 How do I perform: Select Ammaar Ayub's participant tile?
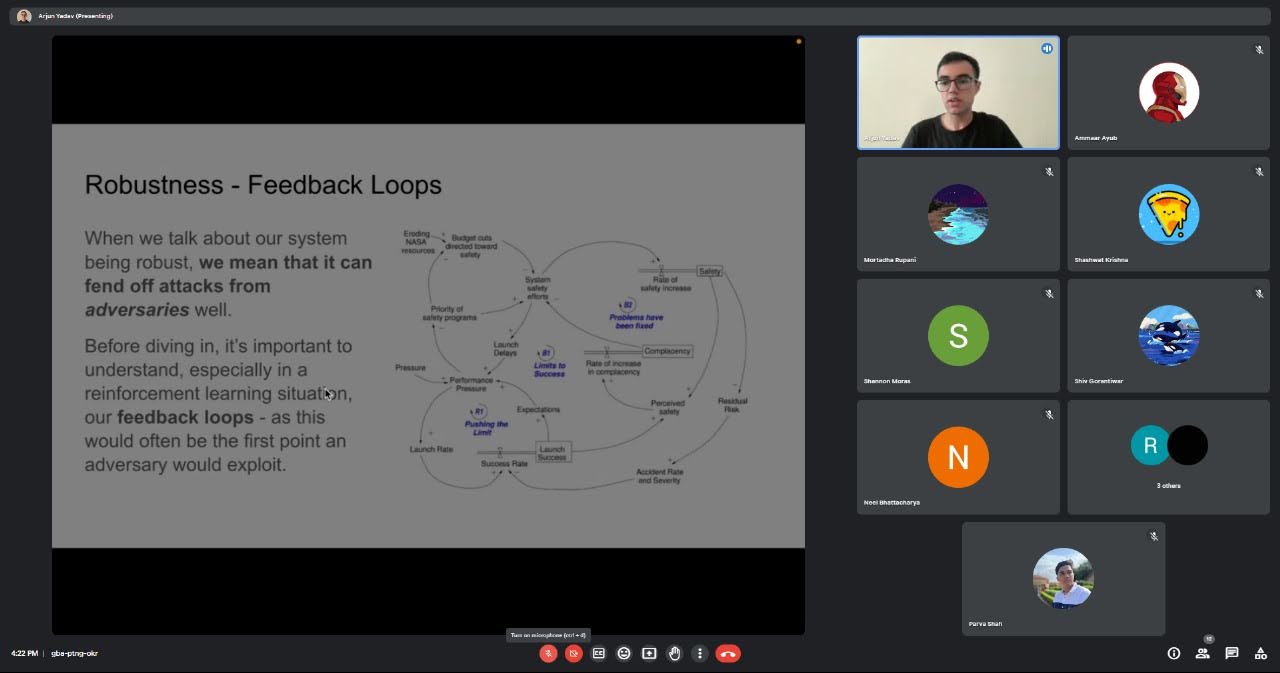1168,93
